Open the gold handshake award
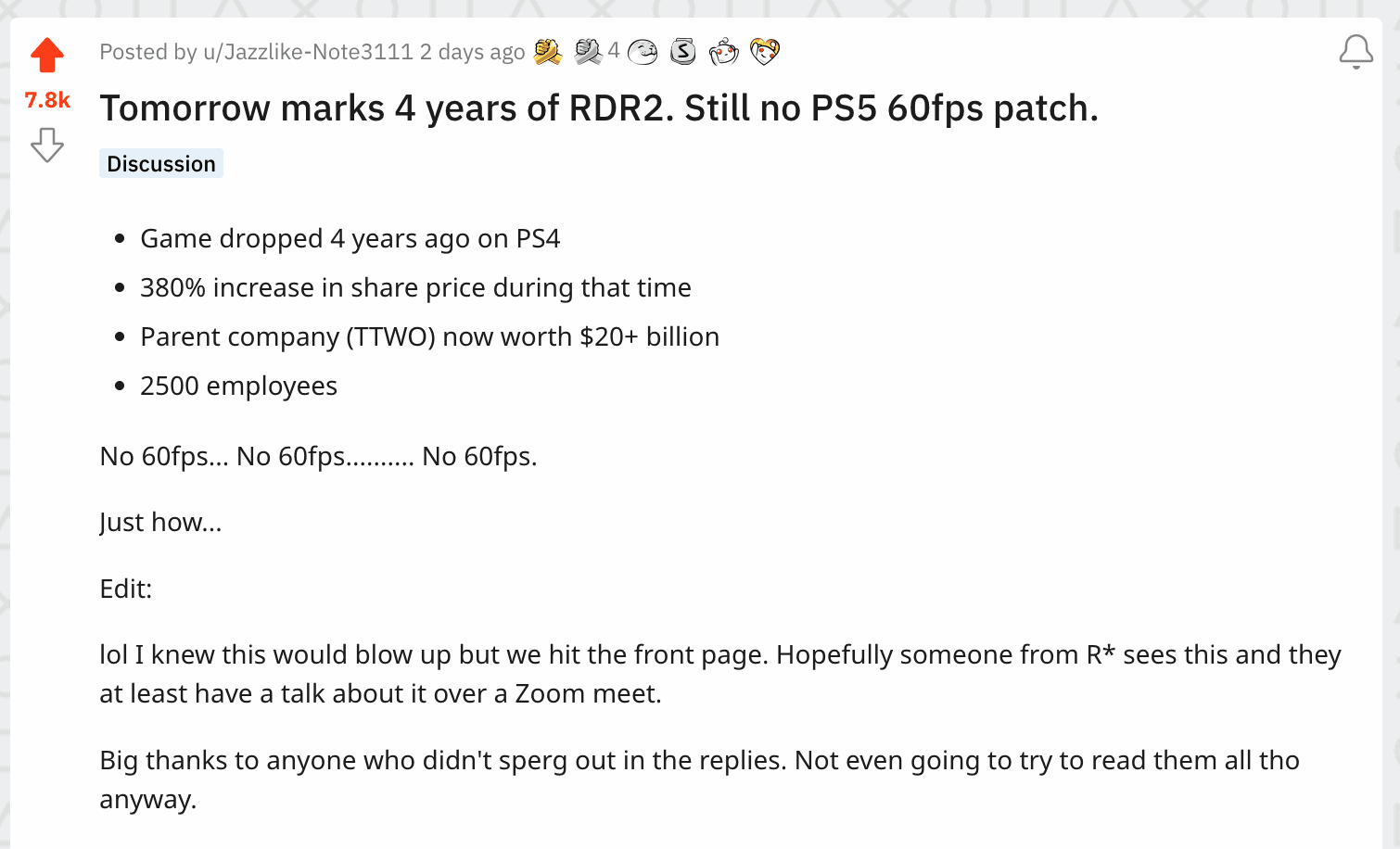 pyautogui.click(x=548, y=52)
